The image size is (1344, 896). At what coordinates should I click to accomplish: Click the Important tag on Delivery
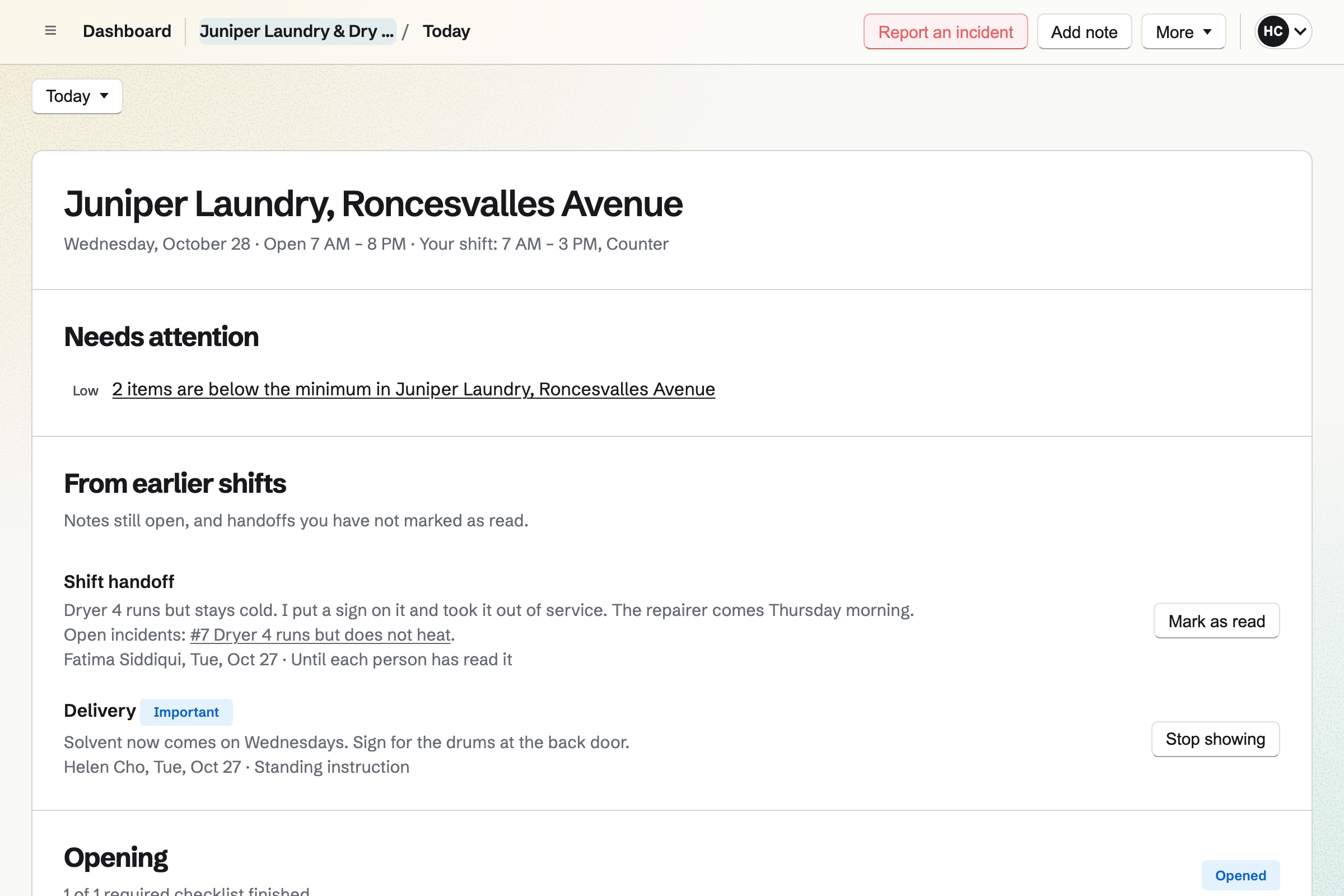[186, 712]
